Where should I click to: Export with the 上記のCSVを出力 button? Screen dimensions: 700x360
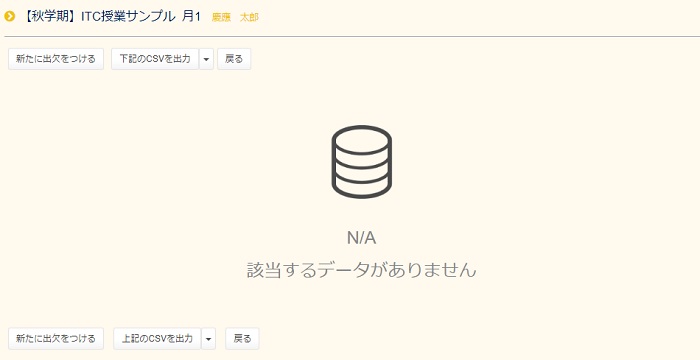tap(157, 339)
